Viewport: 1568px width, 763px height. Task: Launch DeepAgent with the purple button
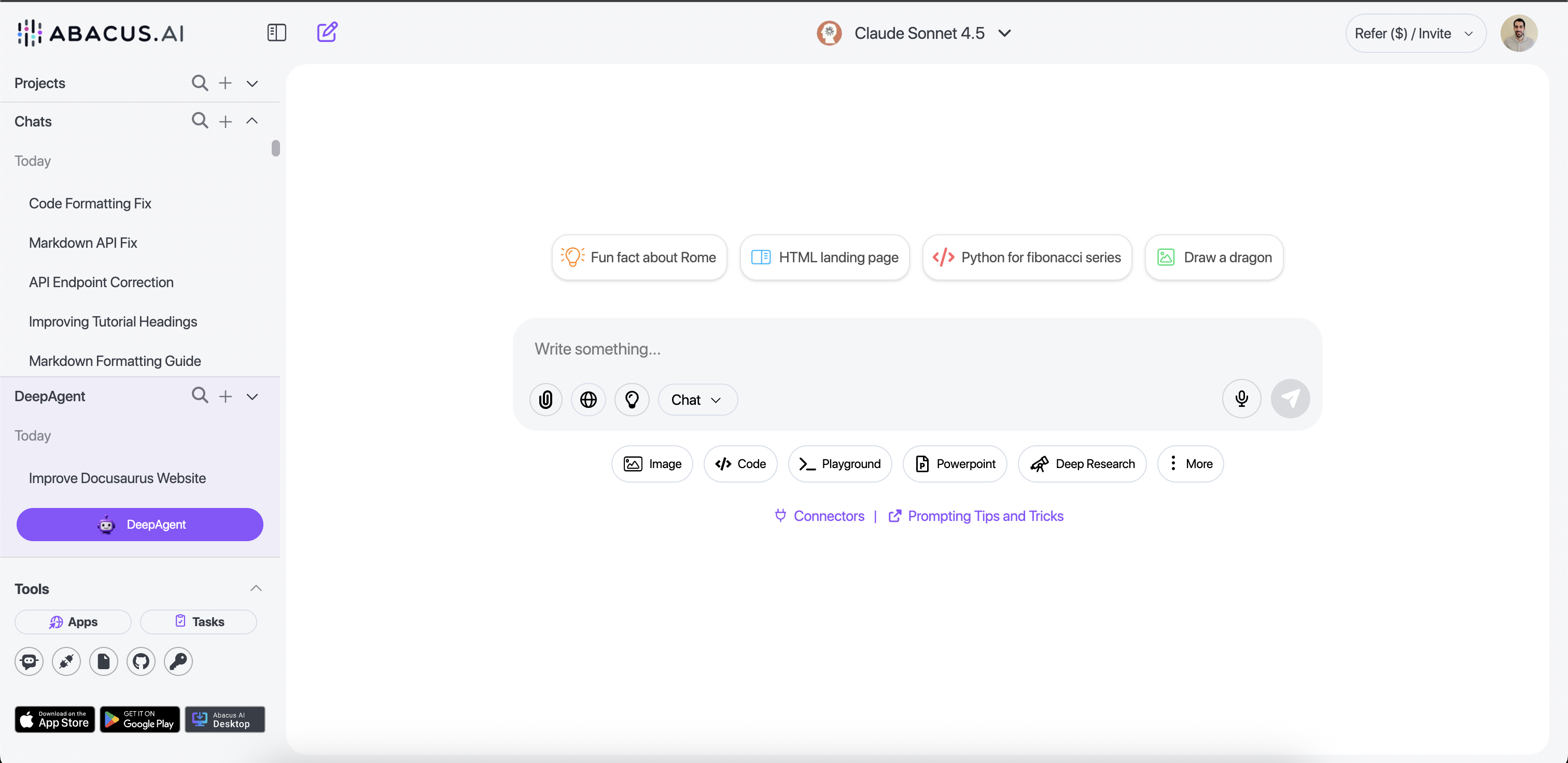[139, 524]
